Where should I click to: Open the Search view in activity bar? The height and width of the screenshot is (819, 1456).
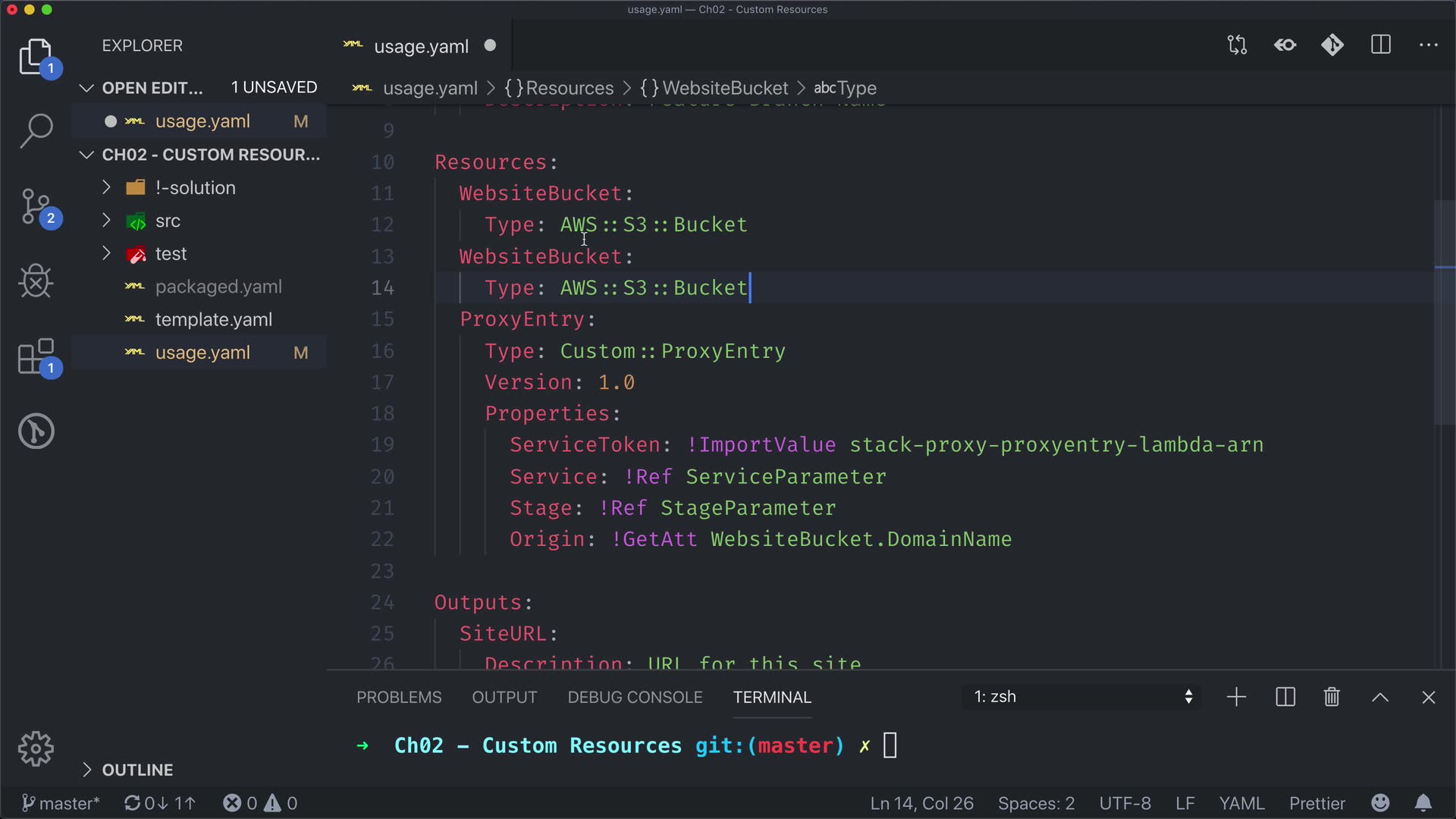[36, 130]
